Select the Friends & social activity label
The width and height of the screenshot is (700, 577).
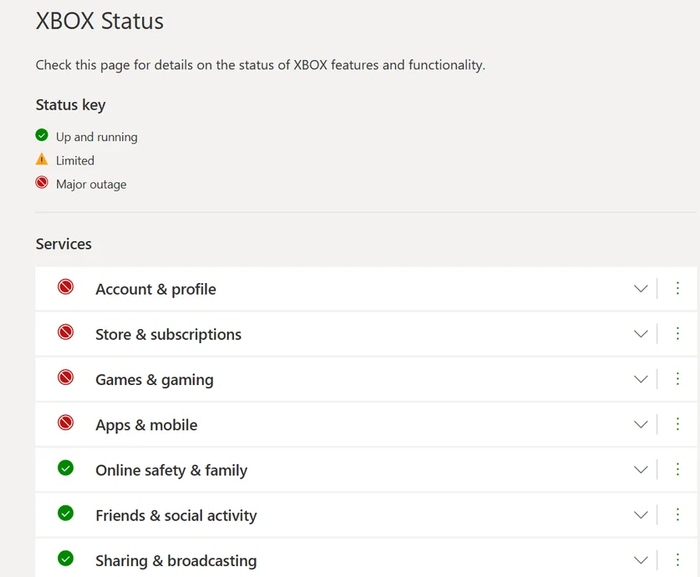[176, 516]
